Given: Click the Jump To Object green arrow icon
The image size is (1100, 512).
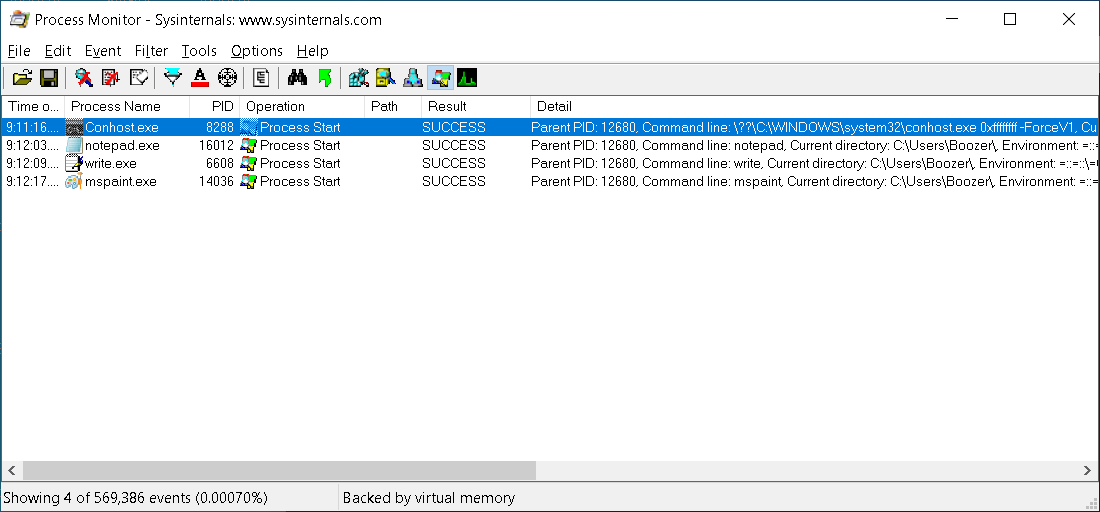Looking at the screenshot, I should point(324,78).
